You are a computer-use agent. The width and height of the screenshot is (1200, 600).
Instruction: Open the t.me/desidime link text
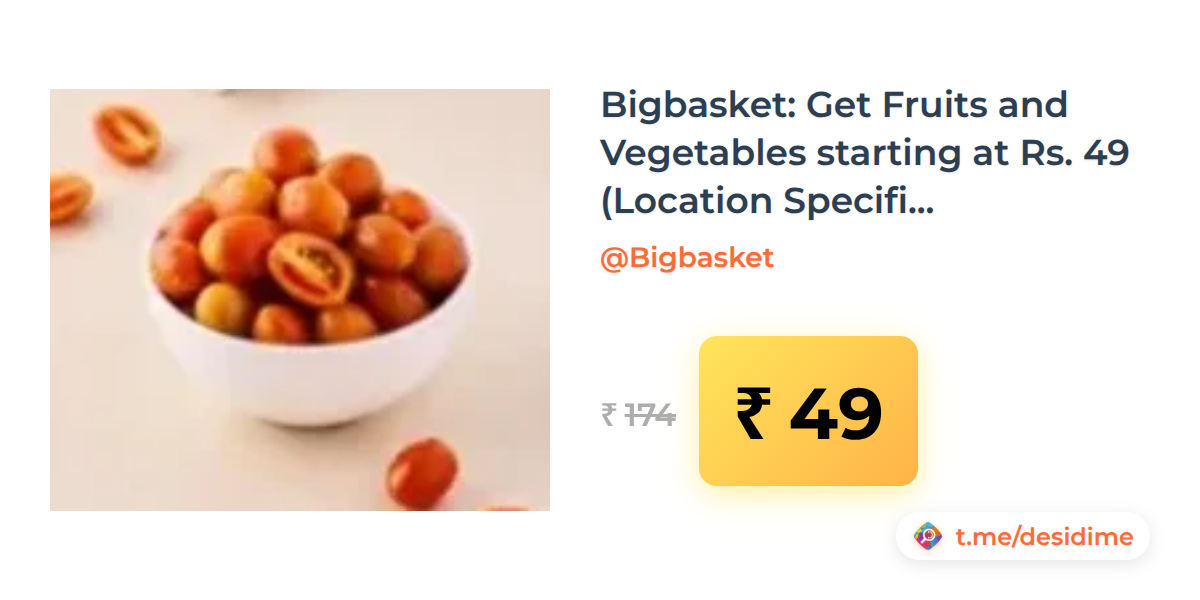pos(1044,537)
